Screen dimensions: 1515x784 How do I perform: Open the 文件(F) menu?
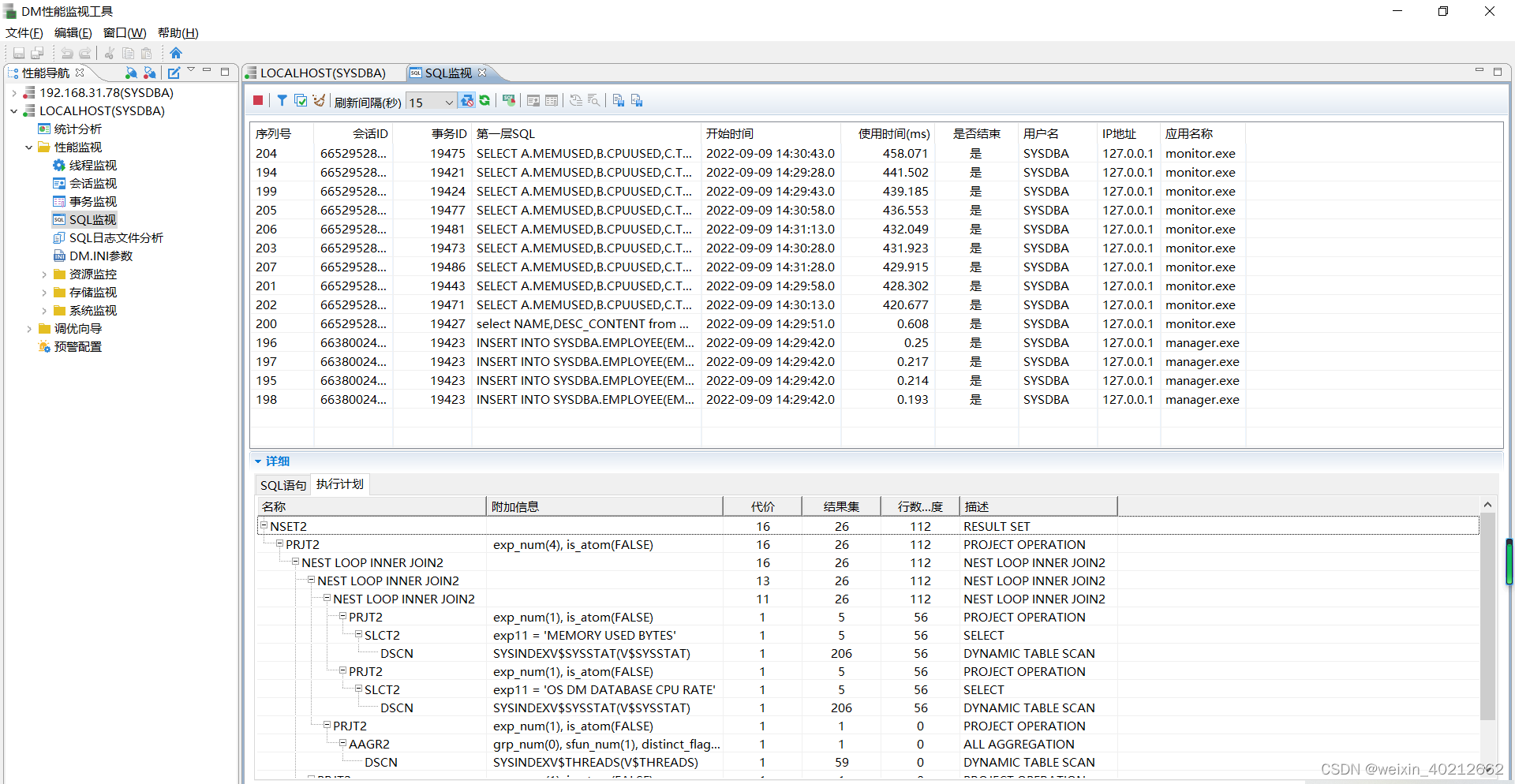click(24, 32)
